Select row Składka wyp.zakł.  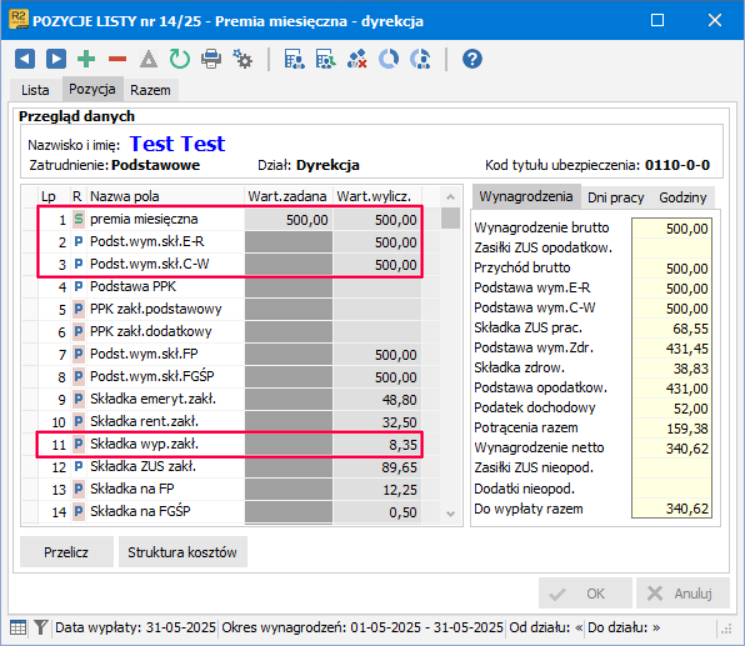coord(230,444)
